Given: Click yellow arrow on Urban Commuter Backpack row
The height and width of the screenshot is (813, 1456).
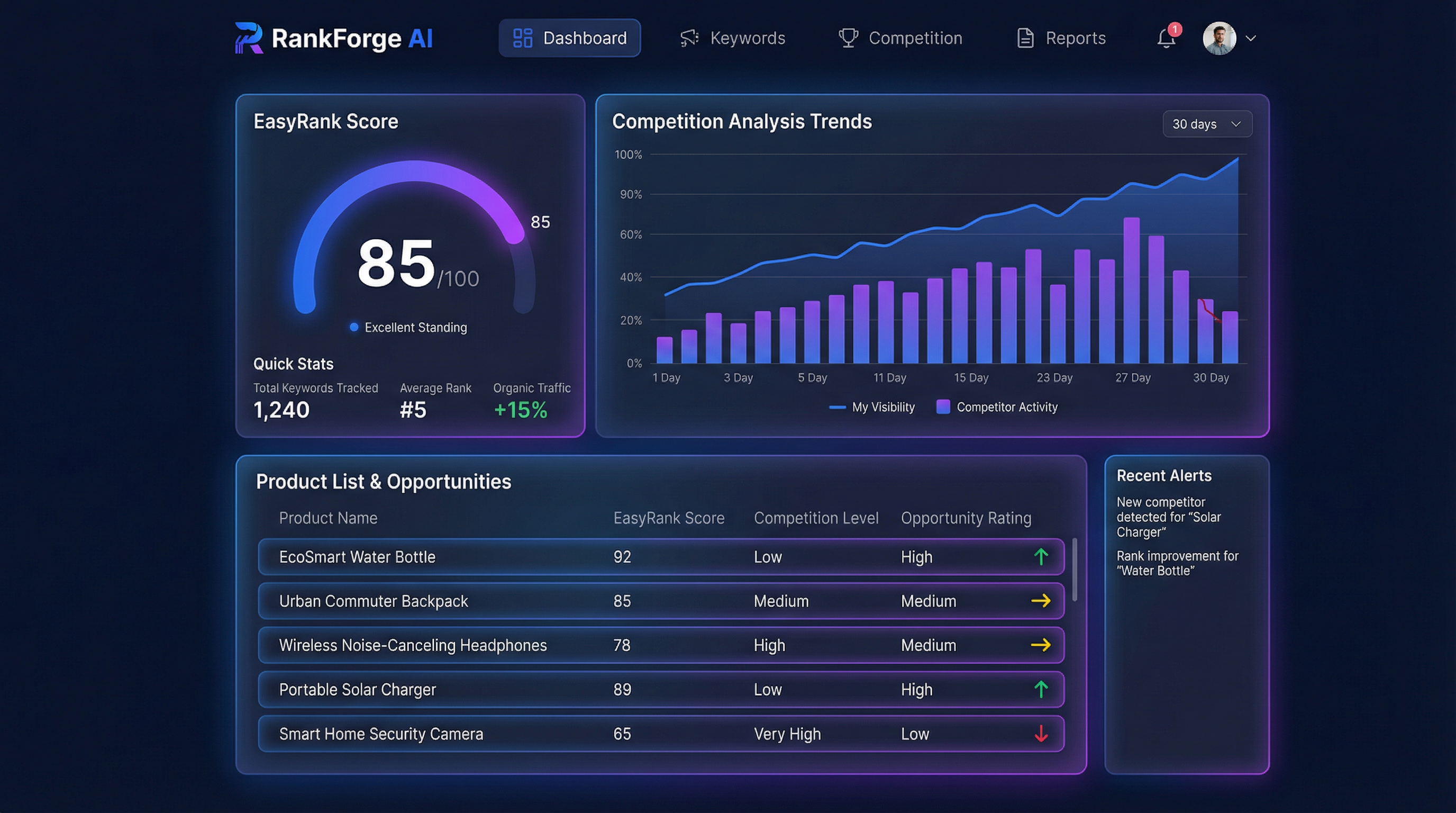Looking at the screenshot, I should pyautogui.click(x=1041, y=600).
